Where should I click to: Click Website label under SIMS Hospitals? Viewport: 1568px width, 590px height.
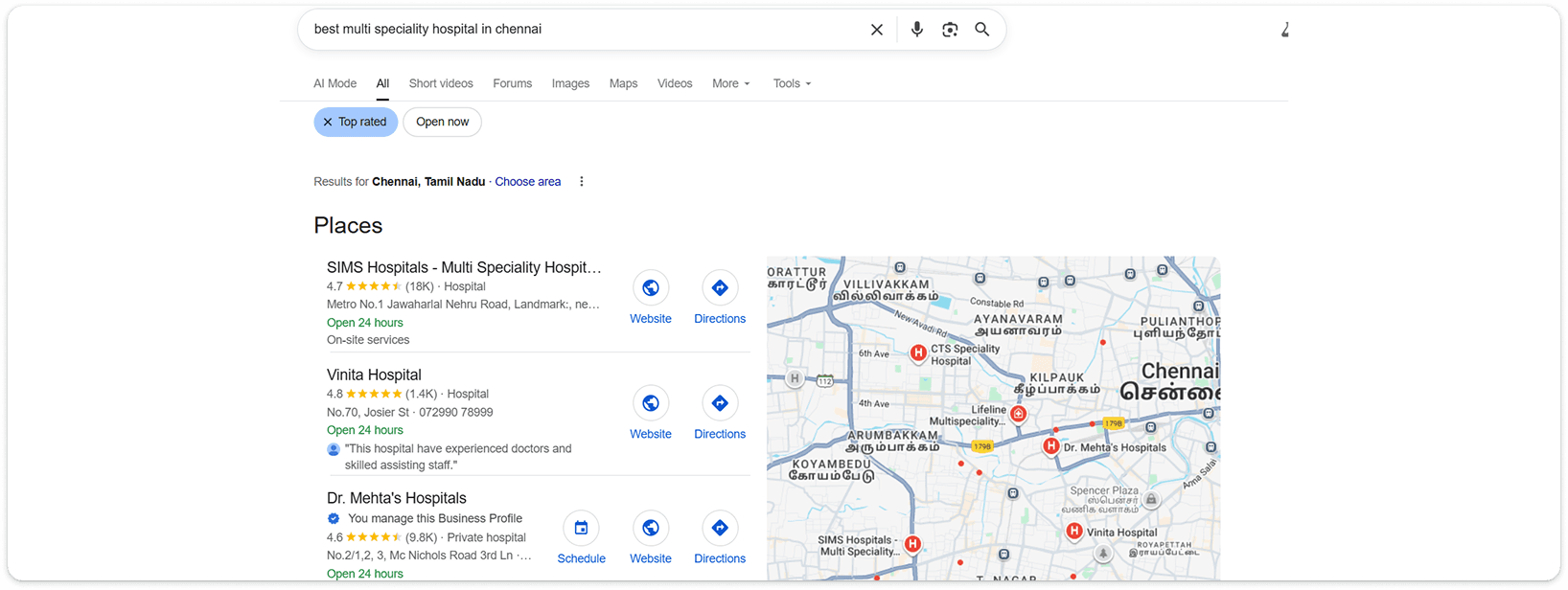click(x=651, y=319)
